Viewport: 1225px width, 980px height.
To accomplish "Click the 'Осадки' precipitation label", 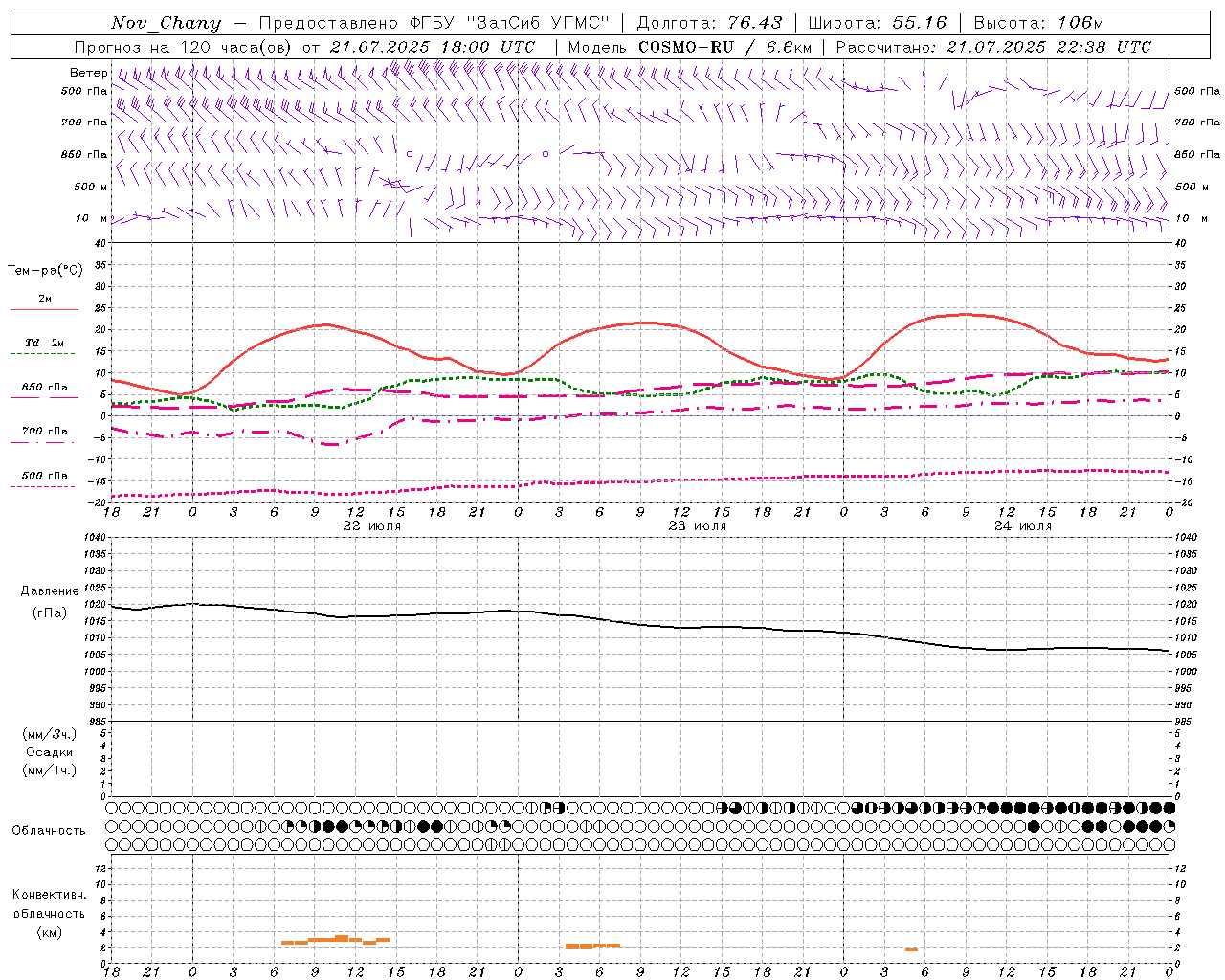I will click(x=50, y=752).
